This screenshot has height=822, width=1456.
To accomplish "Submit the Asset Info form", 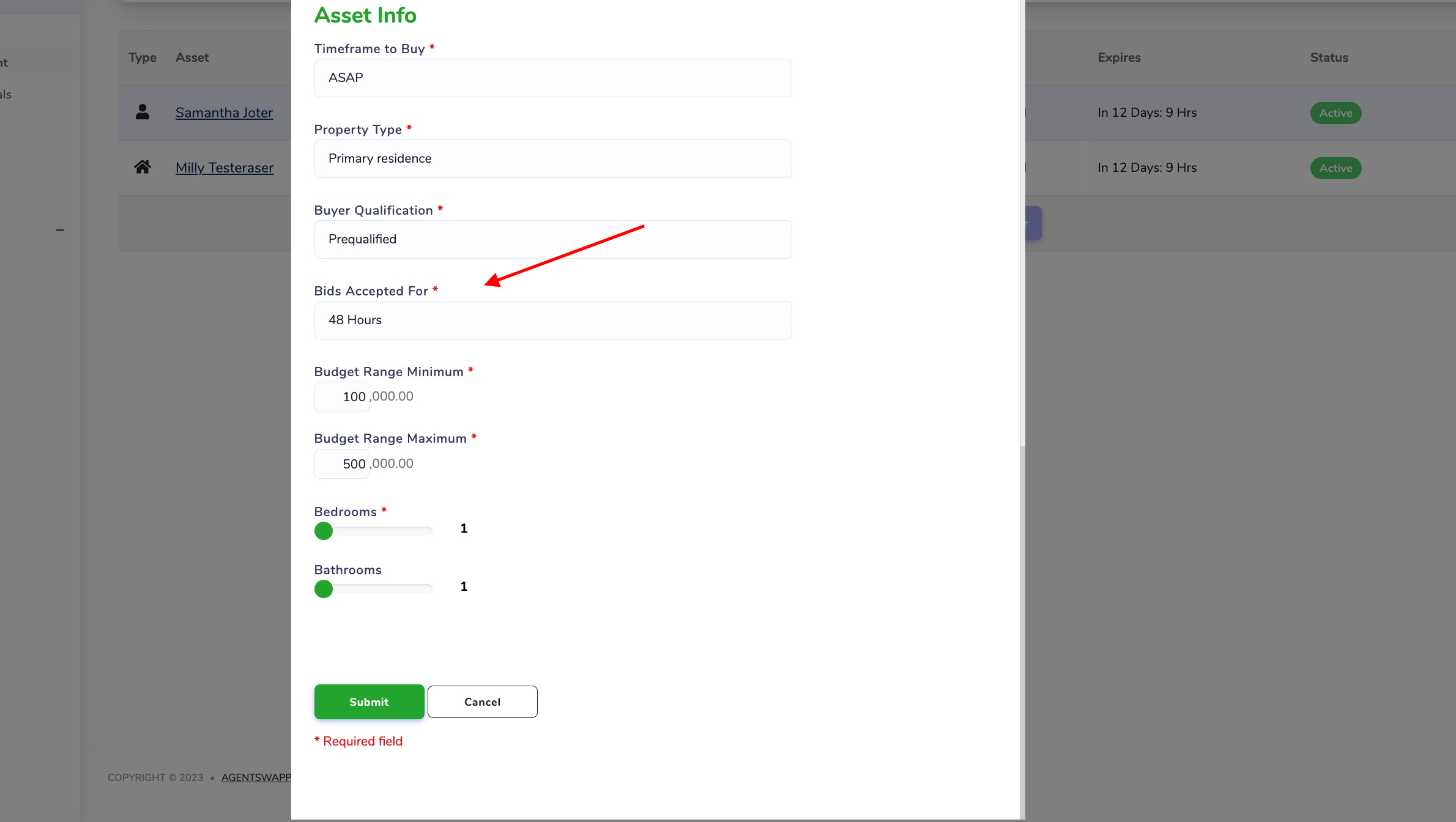I will coord(369,702).
